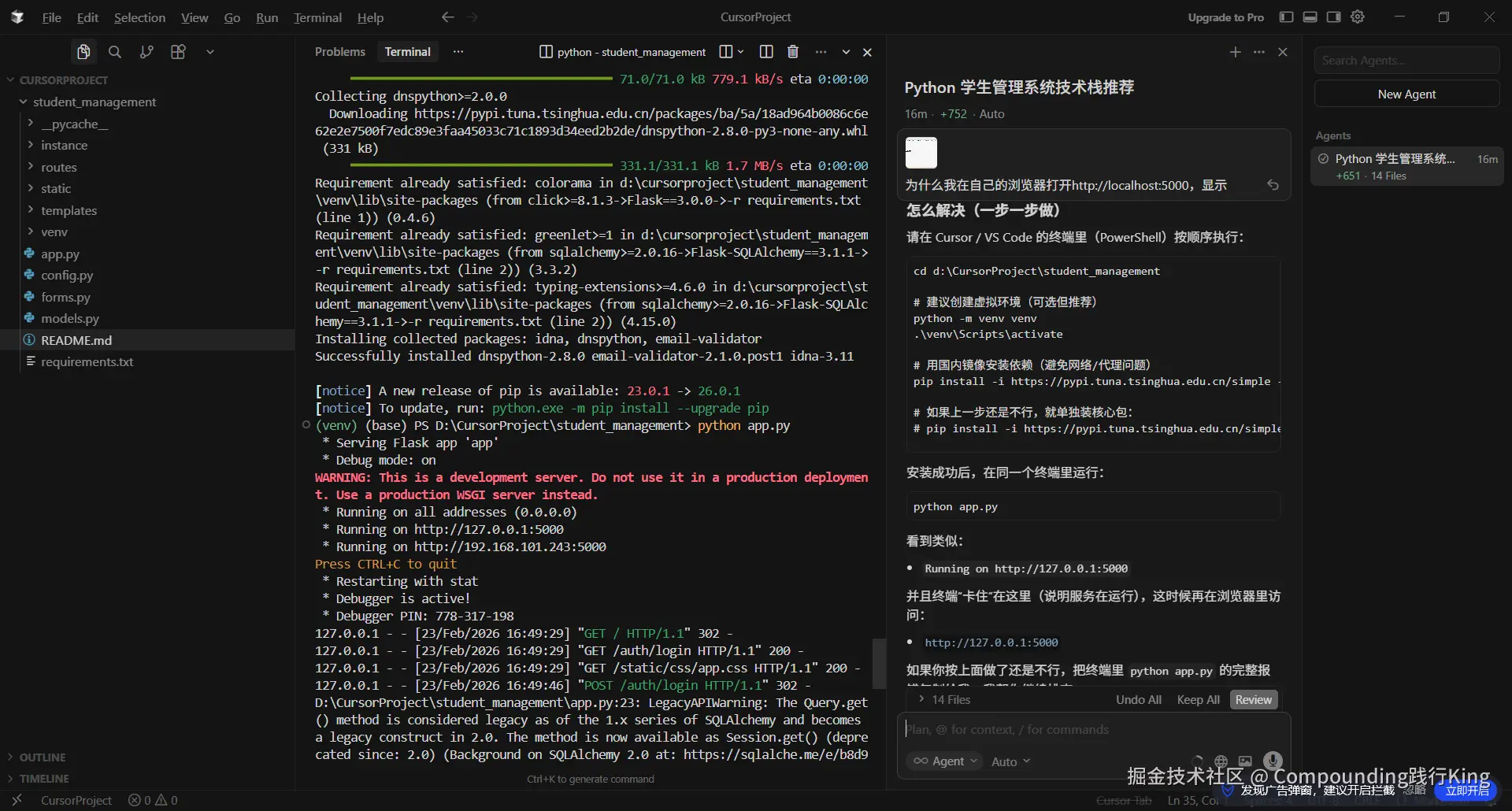Click Keep All changes
1512x811 pixels.
[1199, 699]
